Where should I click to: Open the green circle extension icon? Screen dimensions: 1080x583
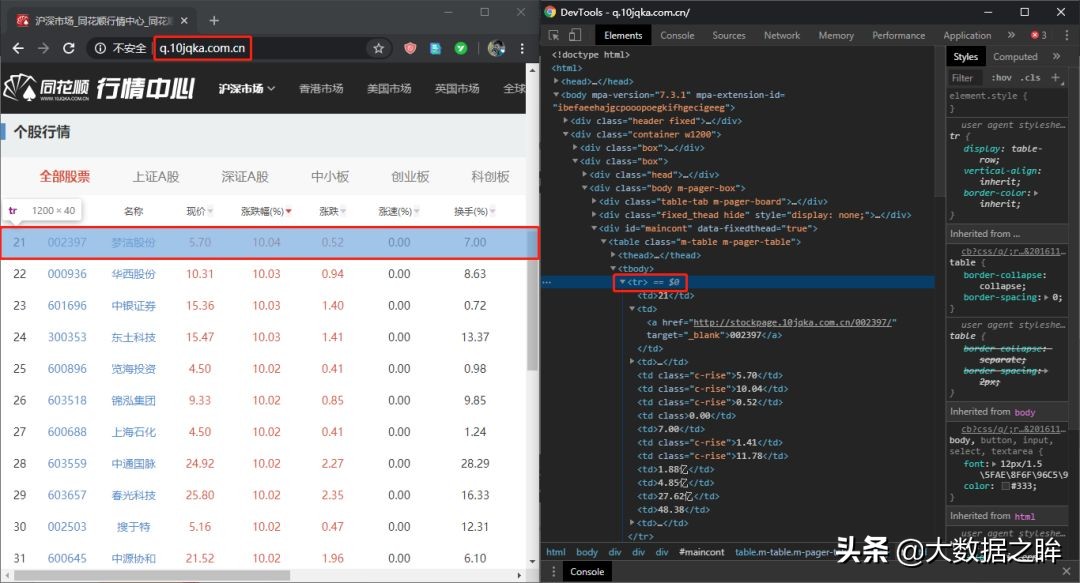(461, 48)
